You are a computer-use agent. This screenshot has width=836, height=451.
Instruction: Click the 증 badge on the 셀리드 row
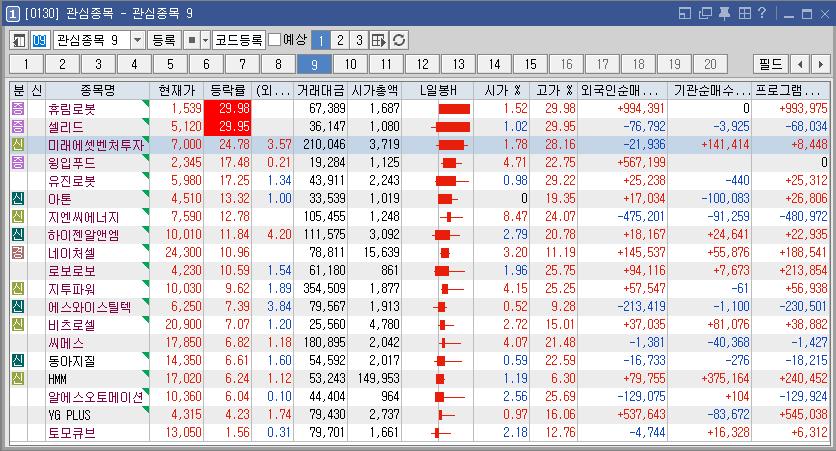18,127
